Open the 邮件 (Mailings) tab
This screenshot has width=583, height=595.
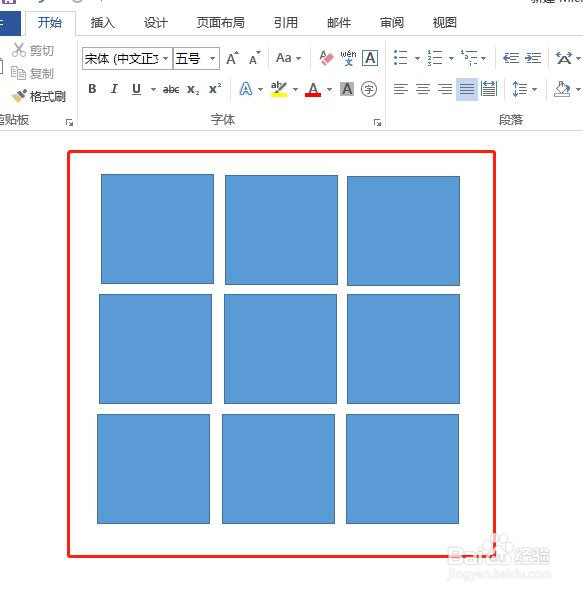click(339, 23)
